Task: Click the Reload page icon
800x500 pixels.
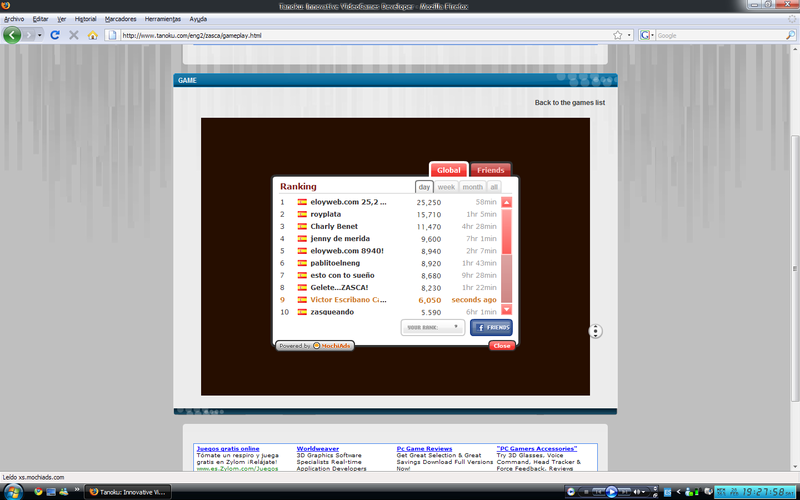Action: [x=55, y=35]
